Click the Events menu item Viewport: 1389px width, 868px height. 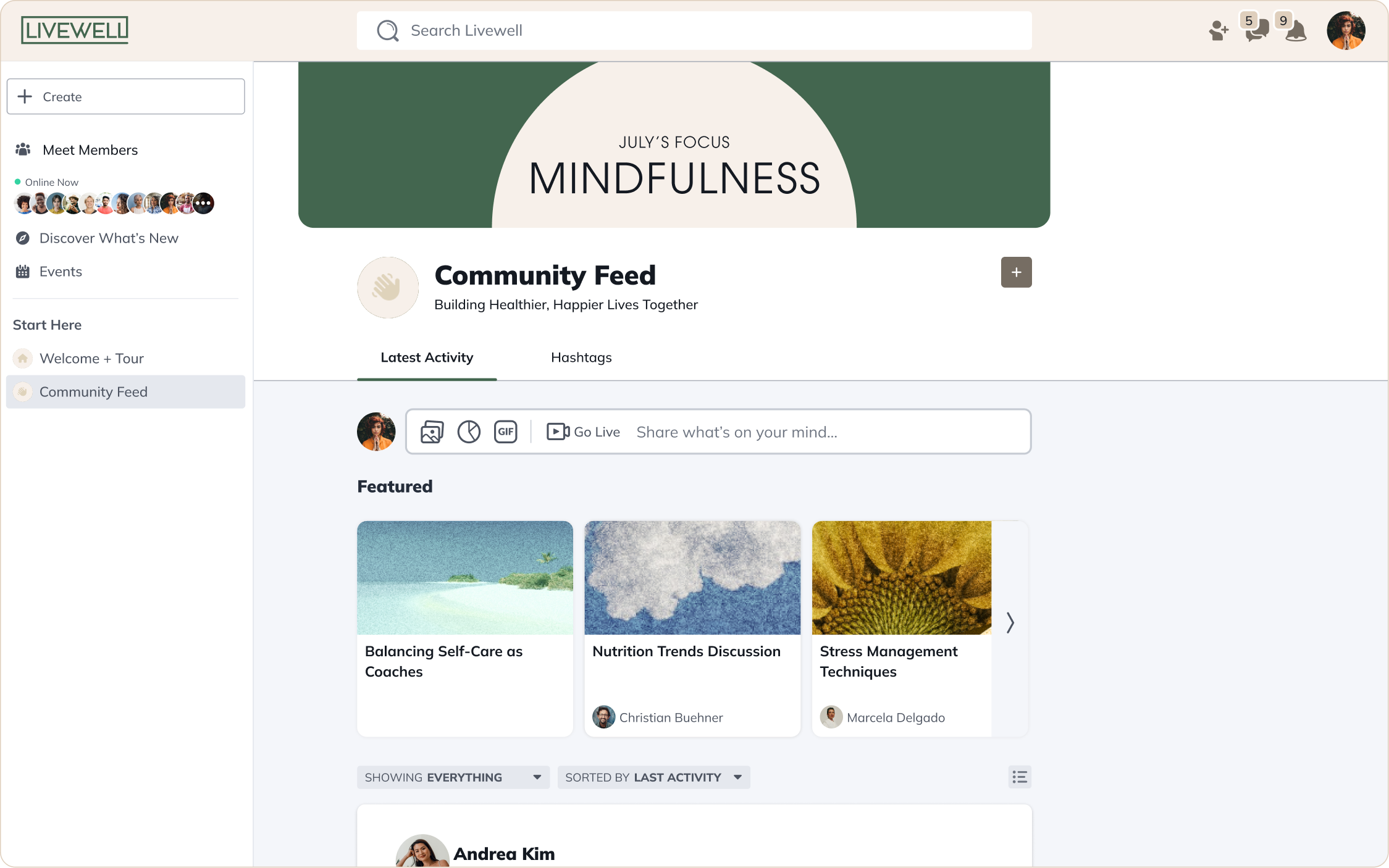click(60, 271)
